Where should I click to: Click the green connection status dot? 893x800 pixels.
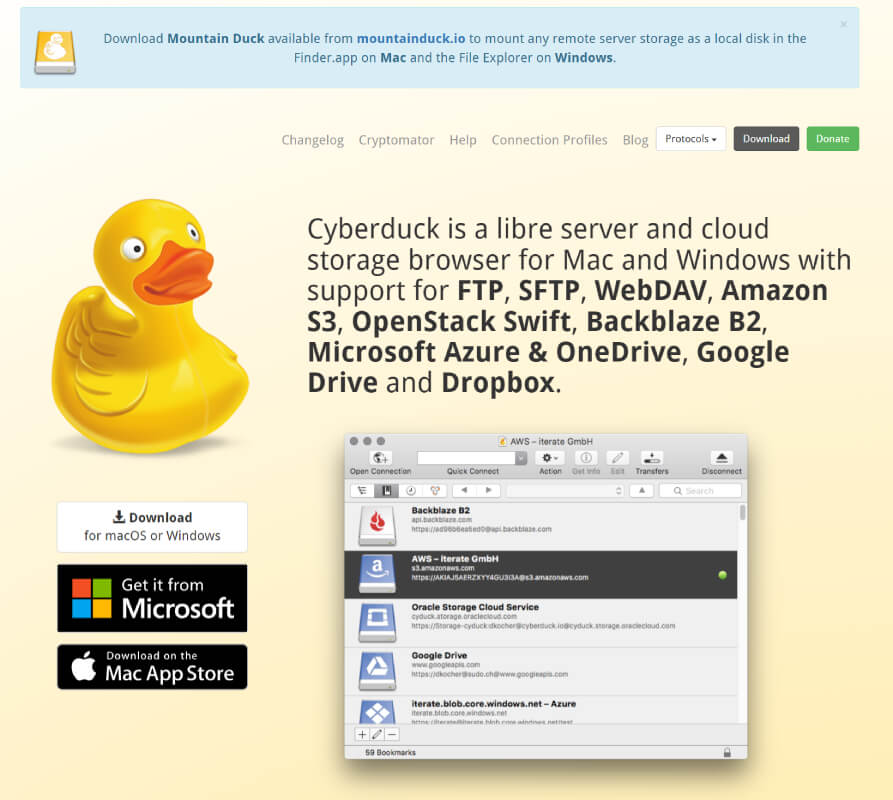(722, 575)
